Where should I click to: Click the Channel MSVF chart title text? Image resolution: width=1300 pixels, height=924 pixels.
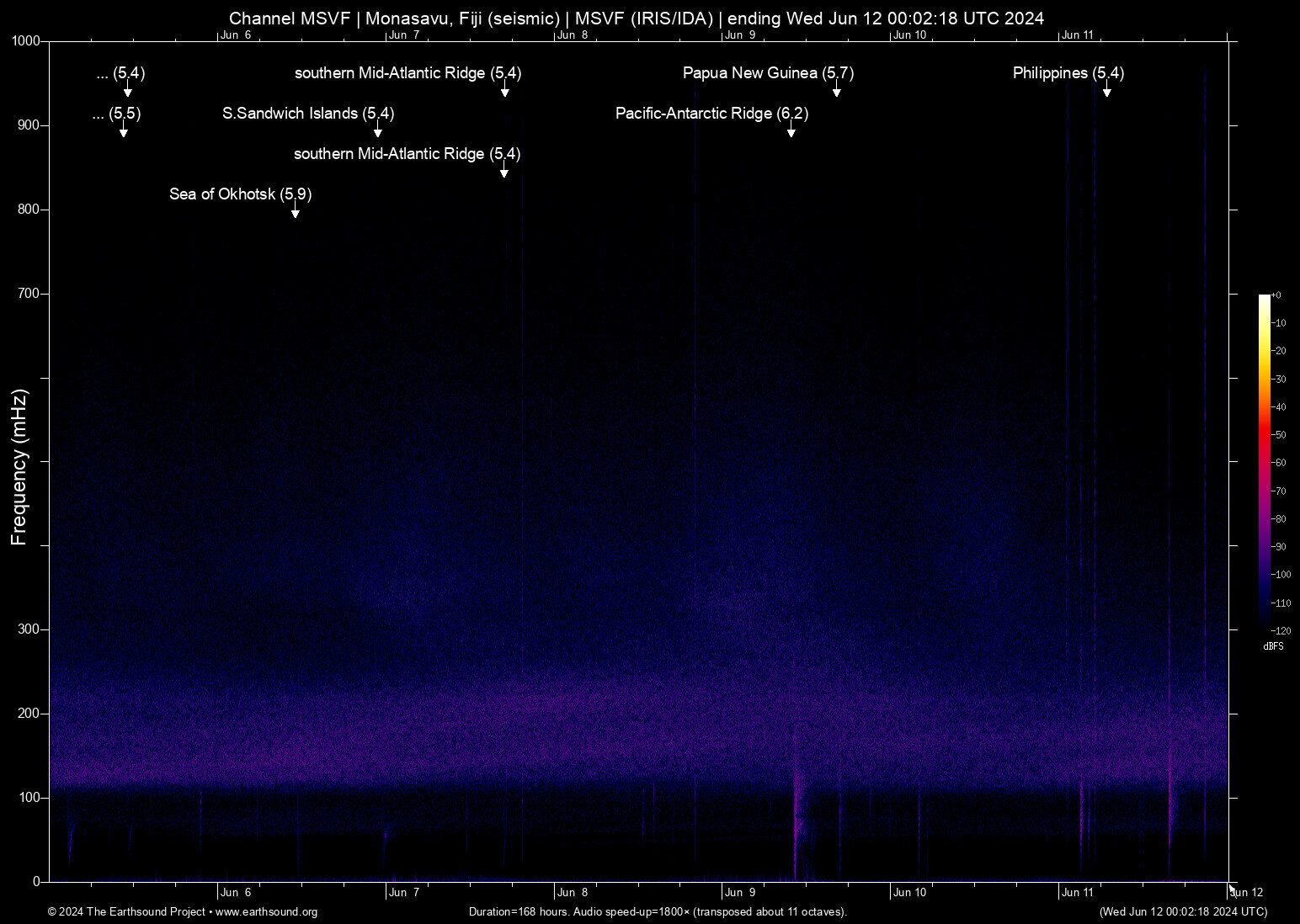(x=637, y=19)
